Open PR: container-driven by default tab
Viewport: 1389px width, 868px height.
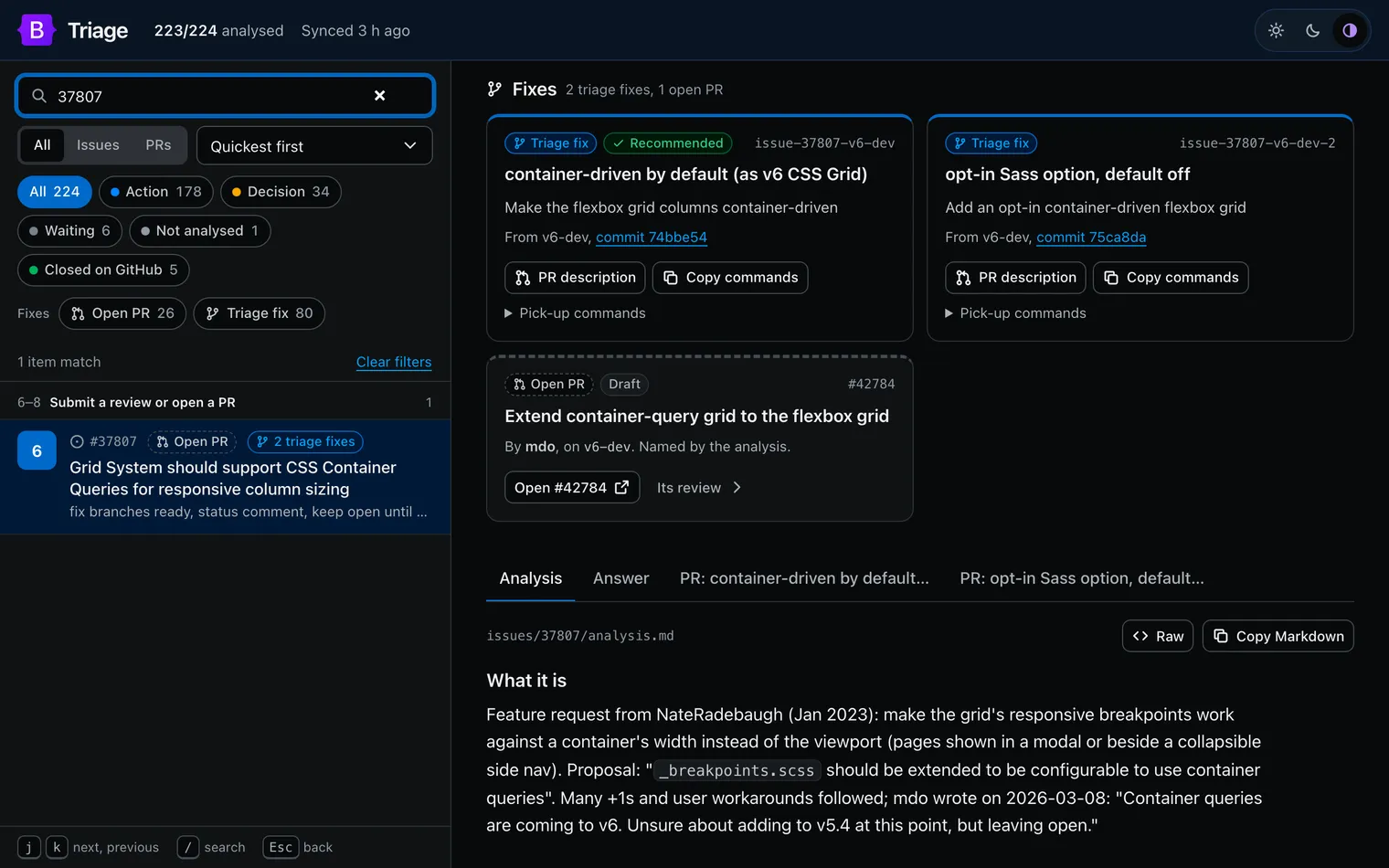pyautogui.click(x=804, y=578)
